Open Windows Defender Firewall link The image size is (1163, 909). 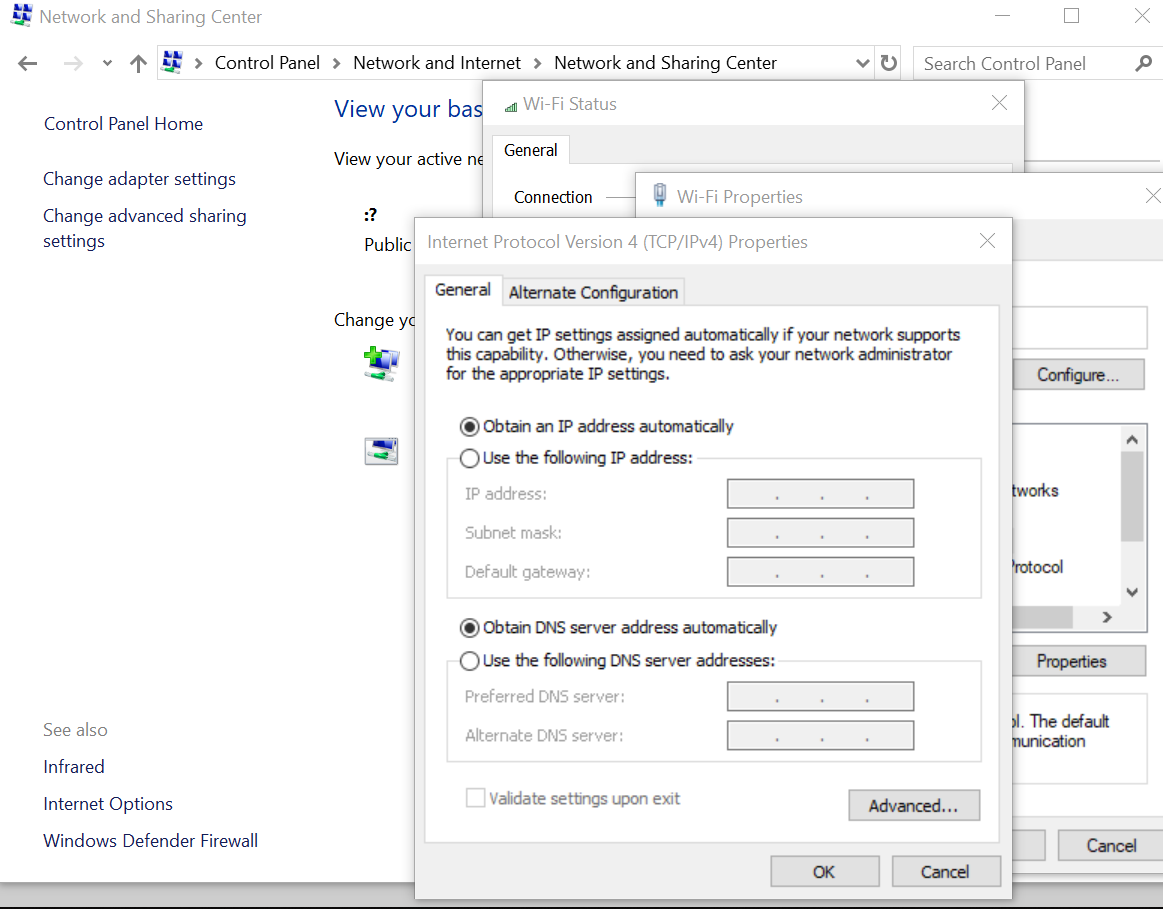pyautogui.click(x=151, y=841)
